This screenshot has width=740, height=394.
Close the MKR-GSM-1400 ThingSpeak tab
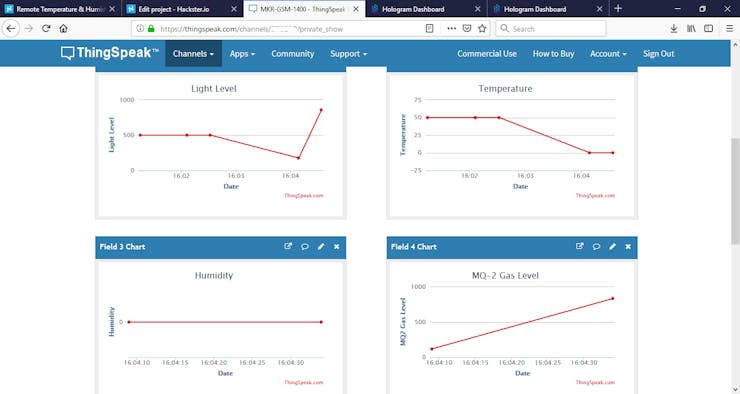[356, 8]
